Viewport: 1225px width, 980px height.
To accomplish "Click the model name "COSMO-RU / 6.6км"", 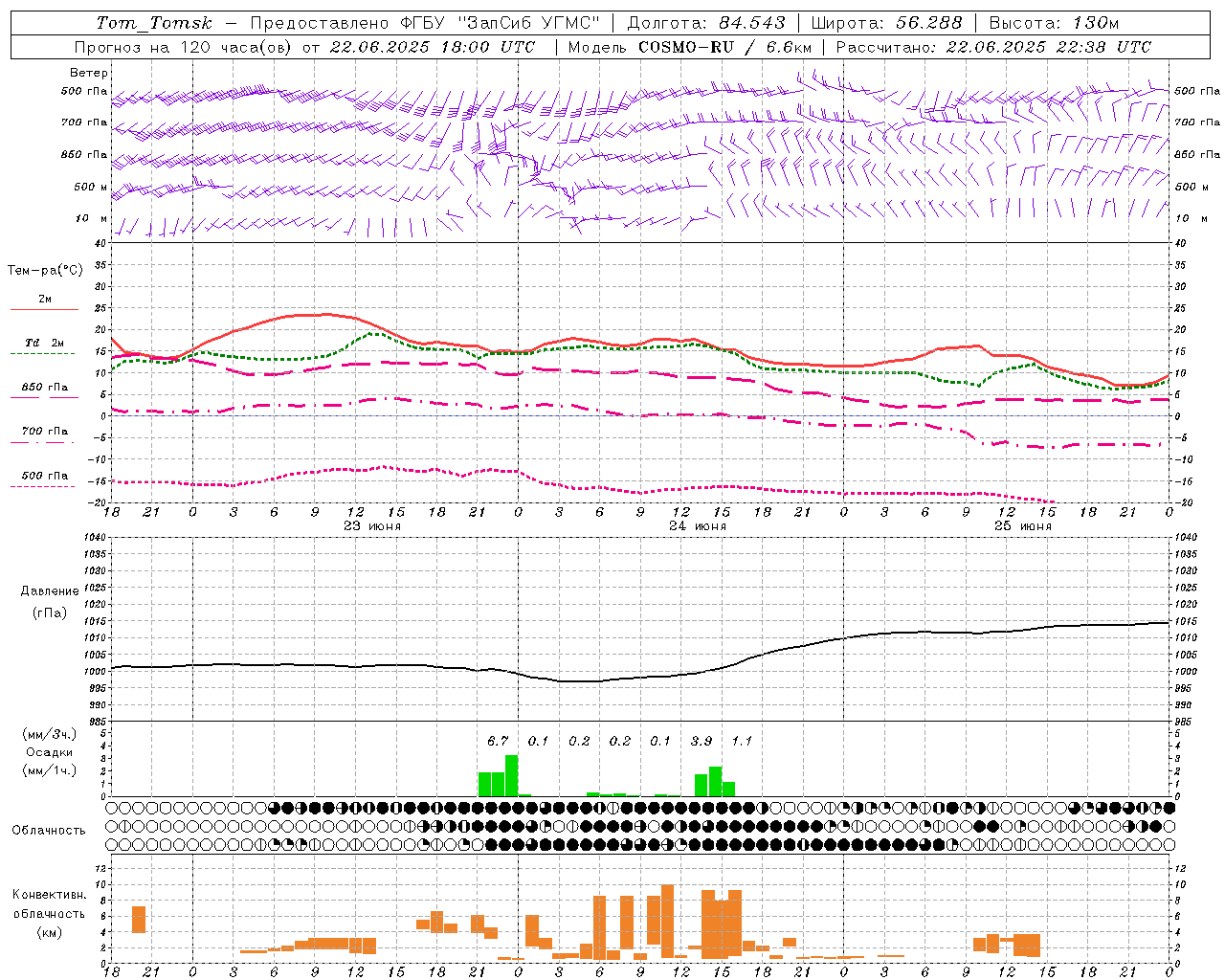I will 724,47.
